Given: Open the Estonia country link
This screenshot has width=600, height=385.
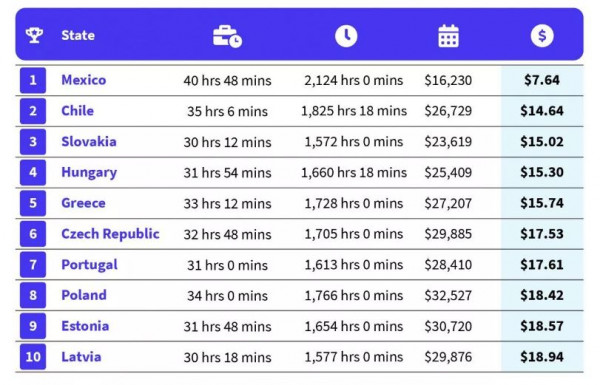Looking at the screenshot, I should 85,326.
